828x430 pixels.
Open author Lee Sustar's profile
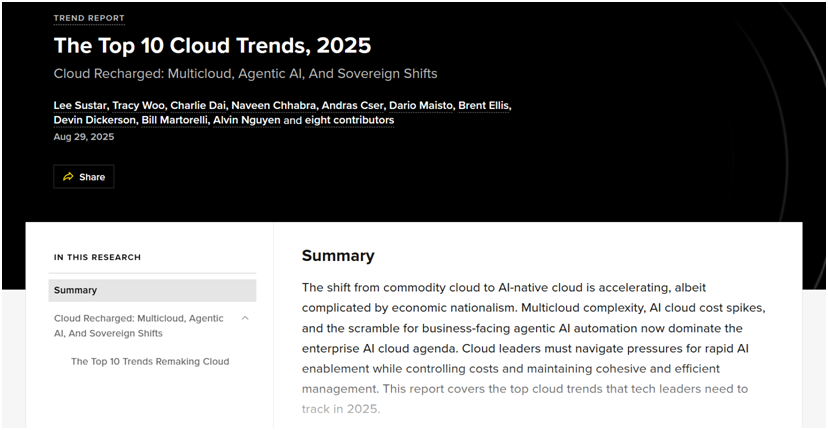point(80,106)
